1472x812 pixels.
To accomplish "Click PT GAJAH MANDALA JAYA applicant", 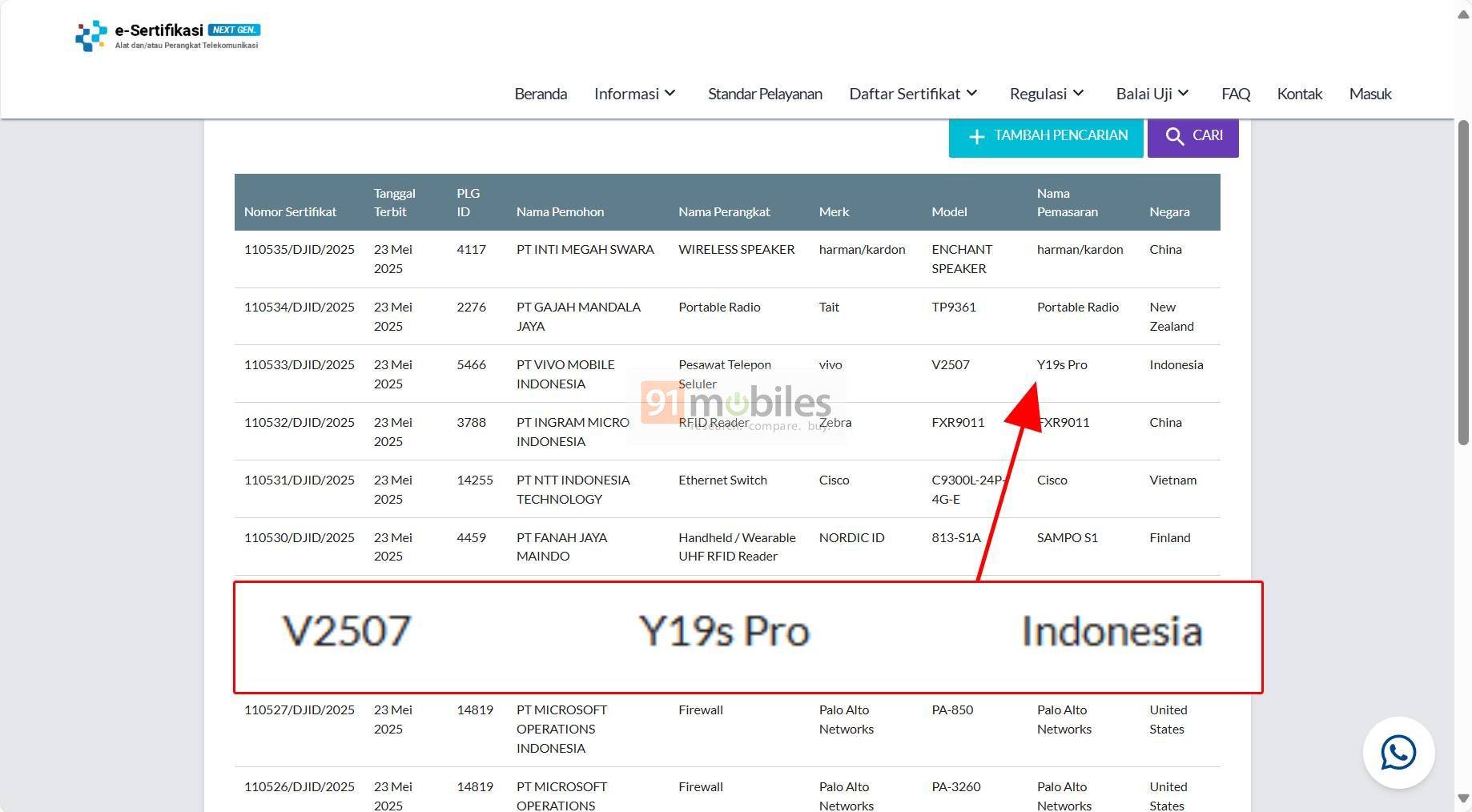I will point(578,316).
